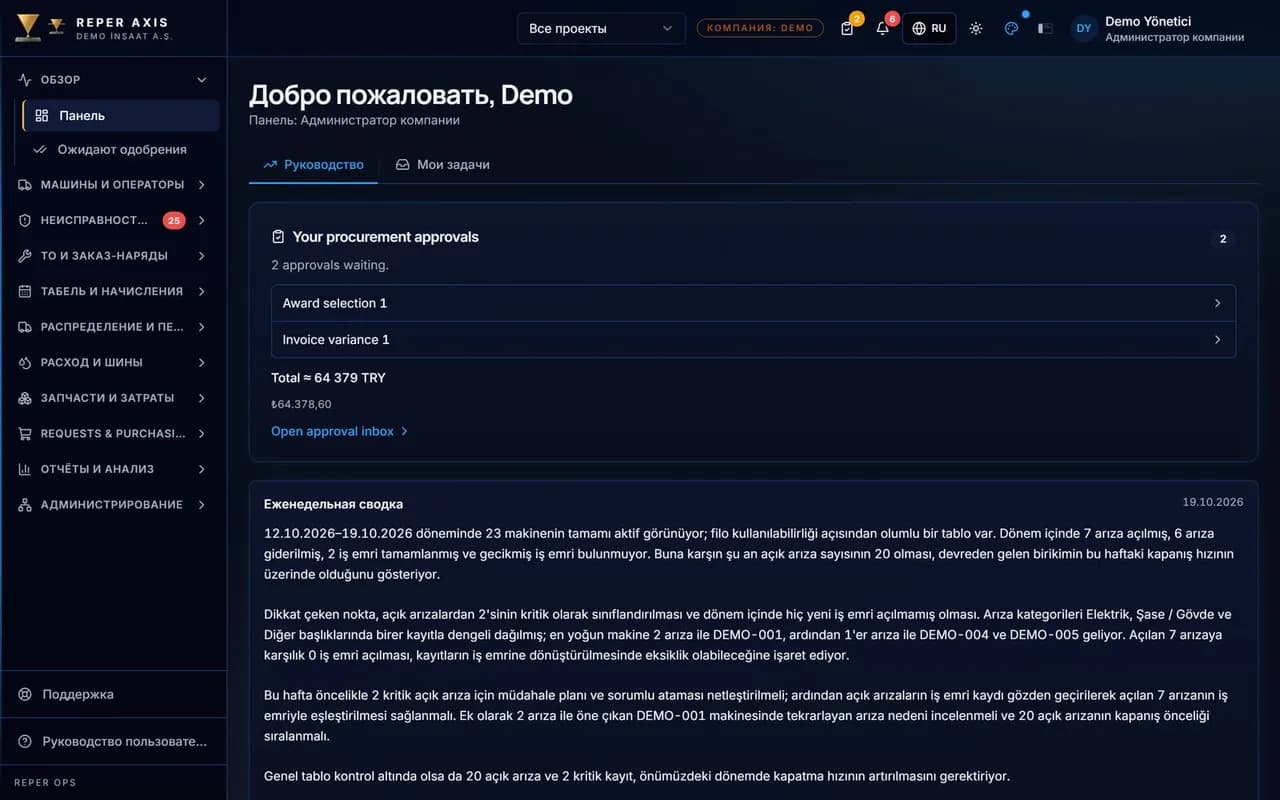Open the color palette theme icon

tap(1011, 28)
